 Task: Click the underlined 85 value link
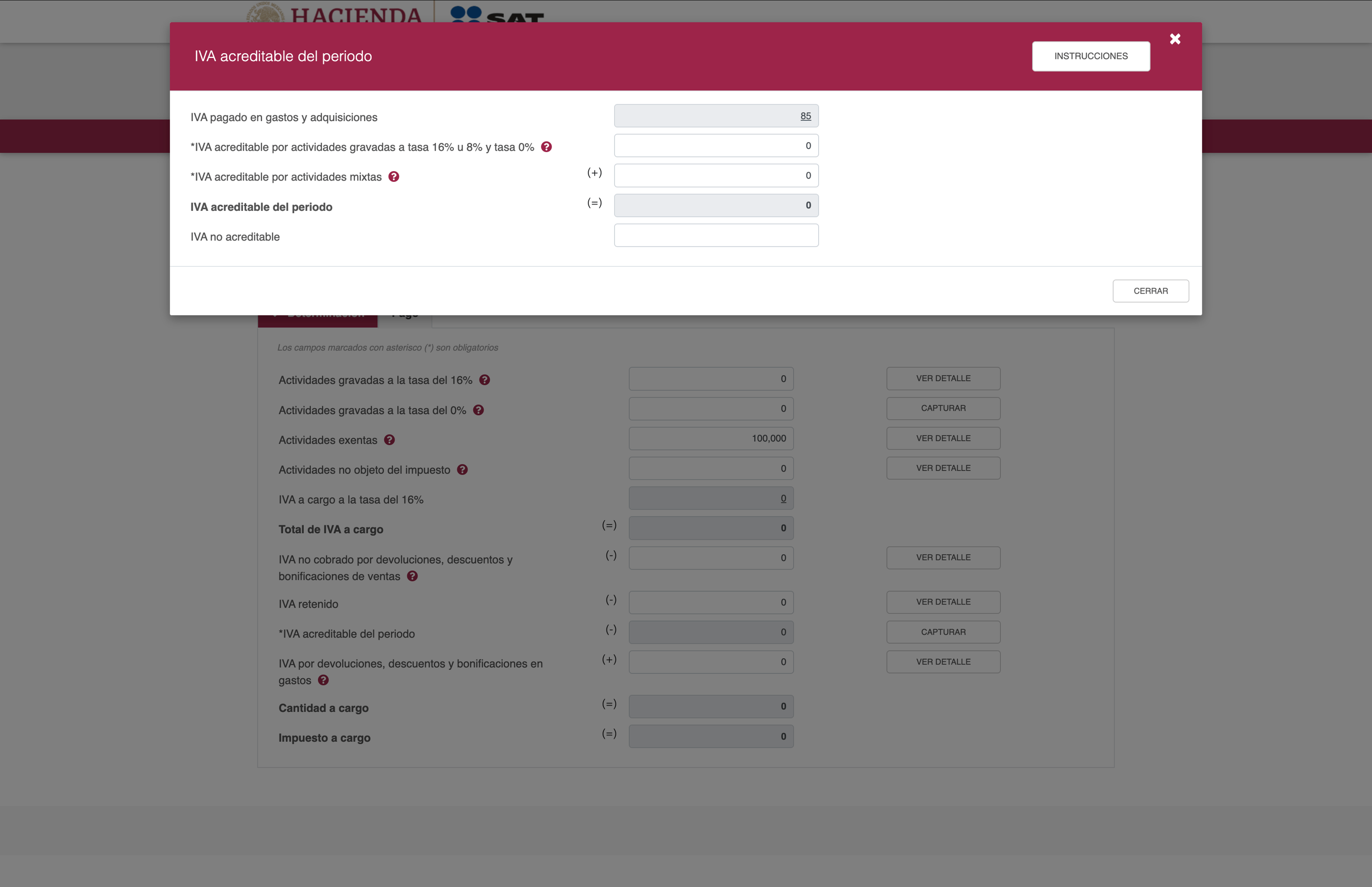tap(805, 116)
